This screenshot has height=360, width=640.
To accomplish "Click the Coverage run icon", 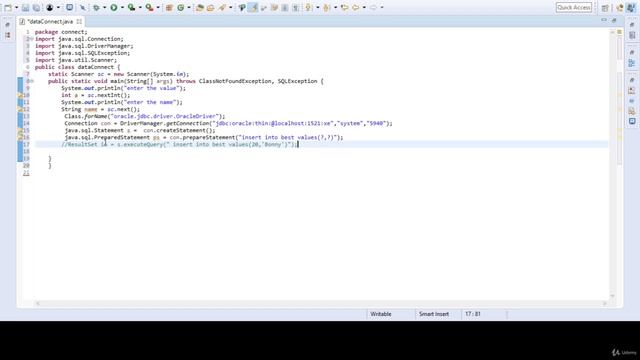I will [131, 7].
